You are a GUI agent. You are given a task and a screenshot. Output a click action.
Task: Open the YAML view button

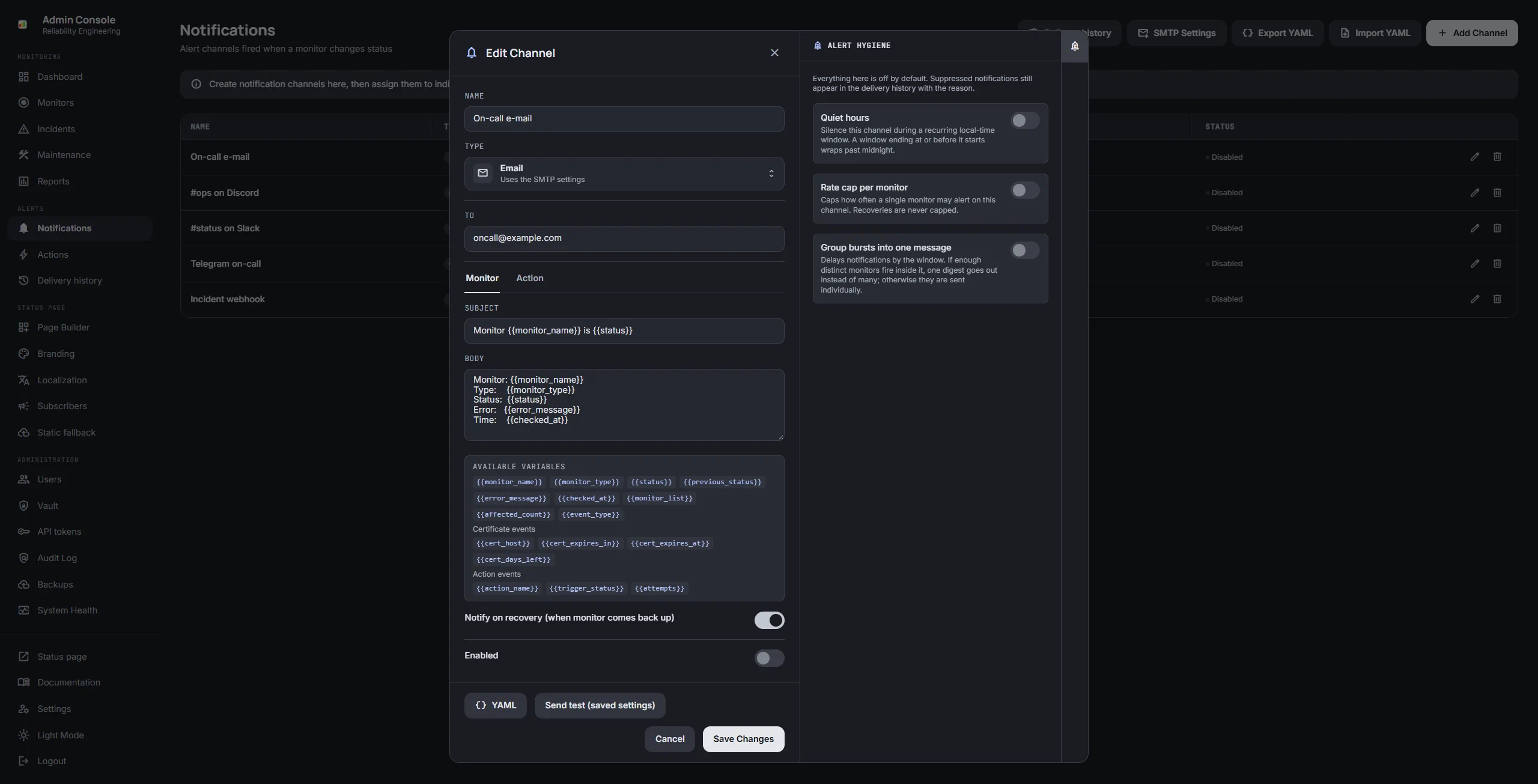pos(495,706)
